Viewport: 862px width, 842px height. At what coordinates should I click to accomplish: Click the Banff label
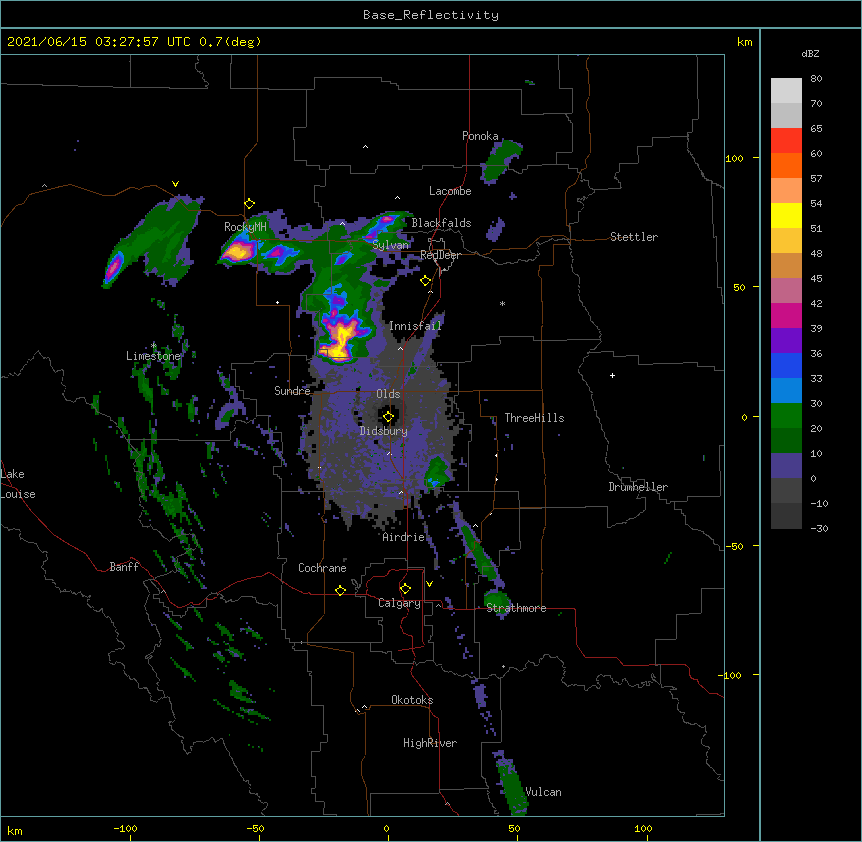click(124, 567)
